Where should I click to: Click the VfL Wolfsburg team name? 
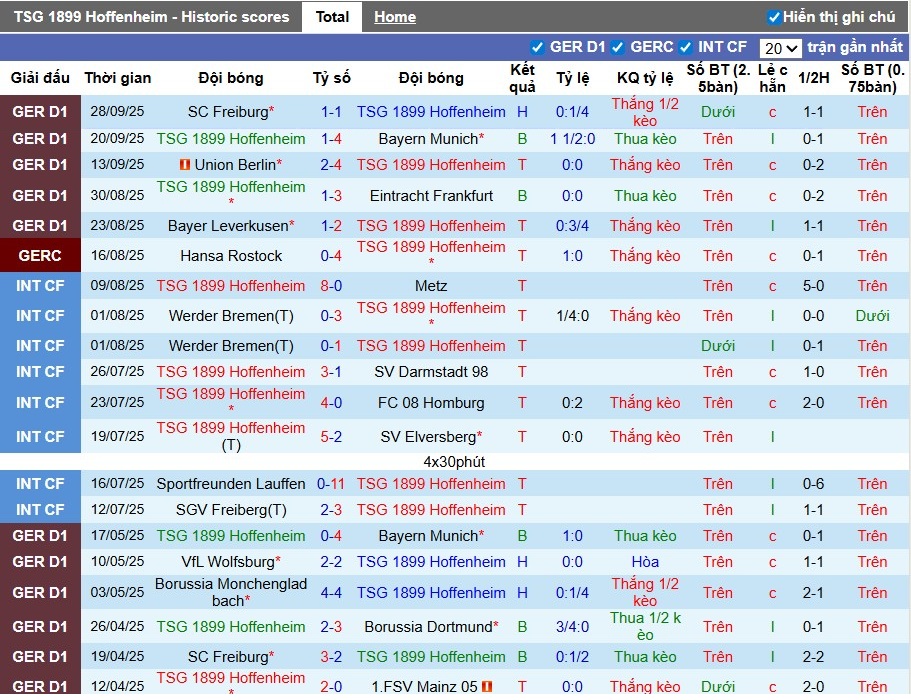[228, 562]
